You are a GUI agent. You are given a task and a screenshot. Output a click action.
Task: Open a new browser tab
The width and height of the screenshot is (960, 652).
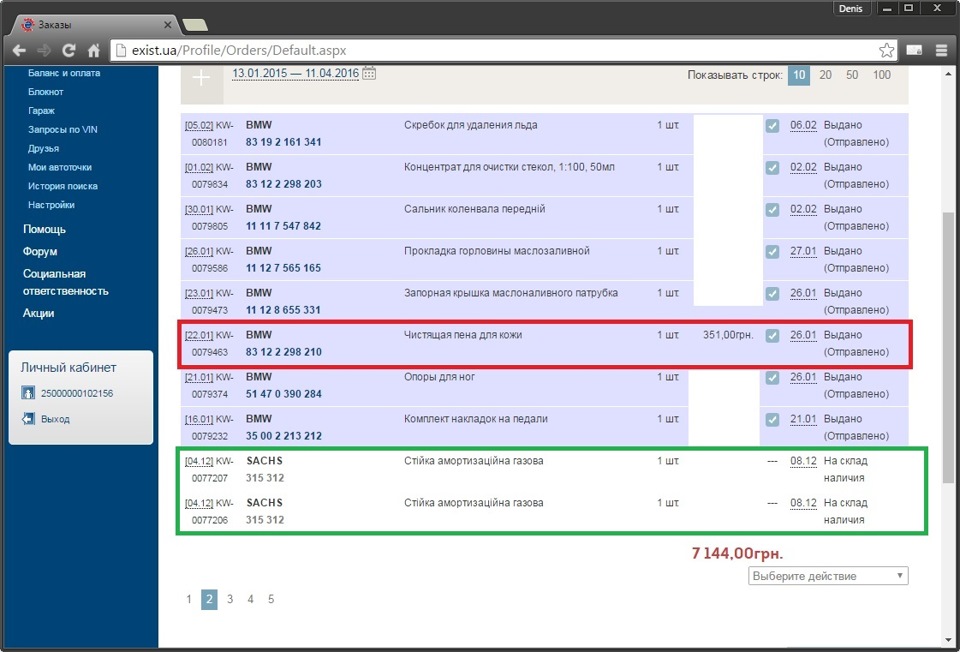coord(195,25)
